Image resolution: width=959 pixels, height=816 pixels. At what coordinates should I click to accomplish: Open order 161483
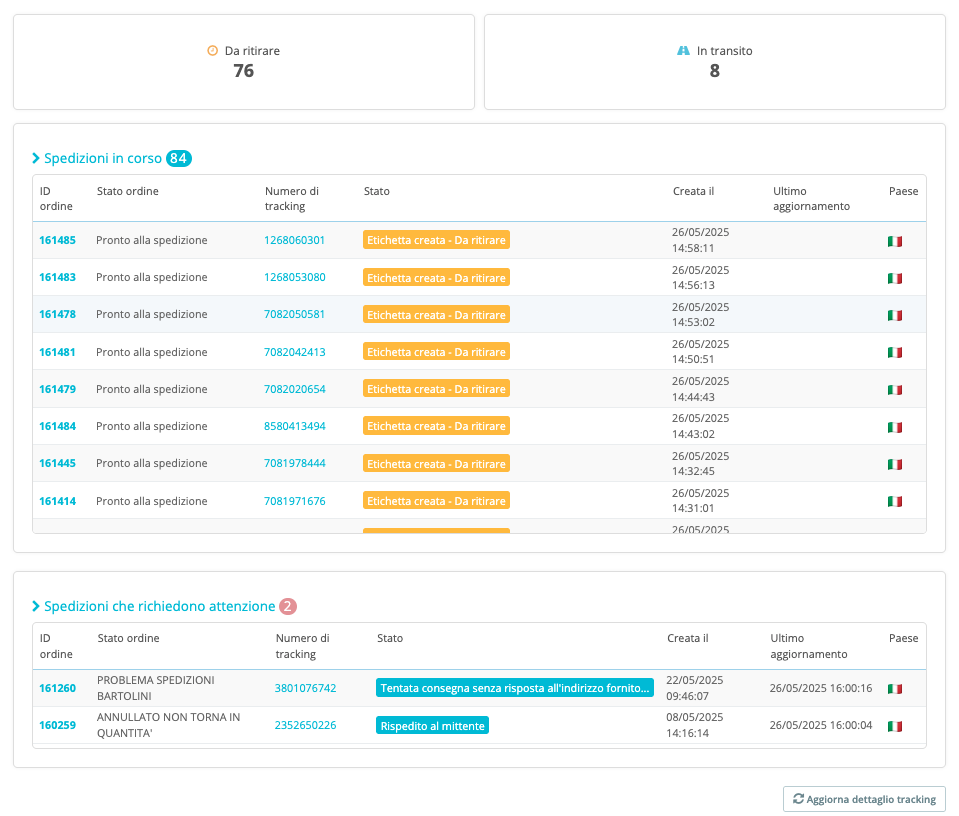pyautogui.click(x=57, y=277)
